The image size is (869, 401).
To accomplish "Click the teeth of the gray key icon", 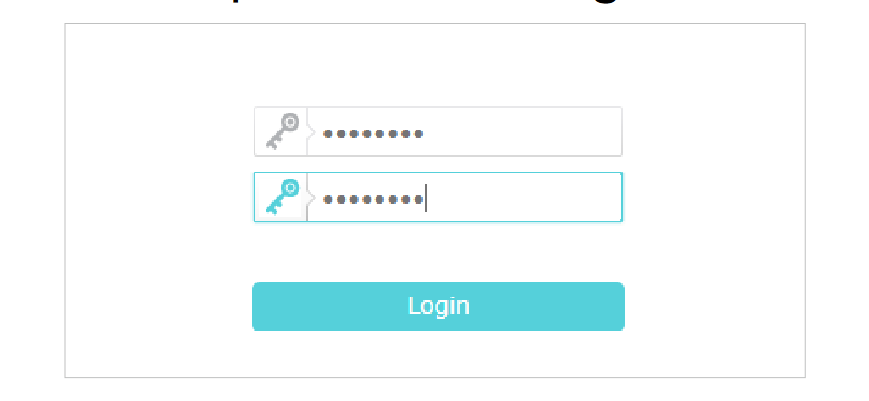I will [x=273, y=144].
